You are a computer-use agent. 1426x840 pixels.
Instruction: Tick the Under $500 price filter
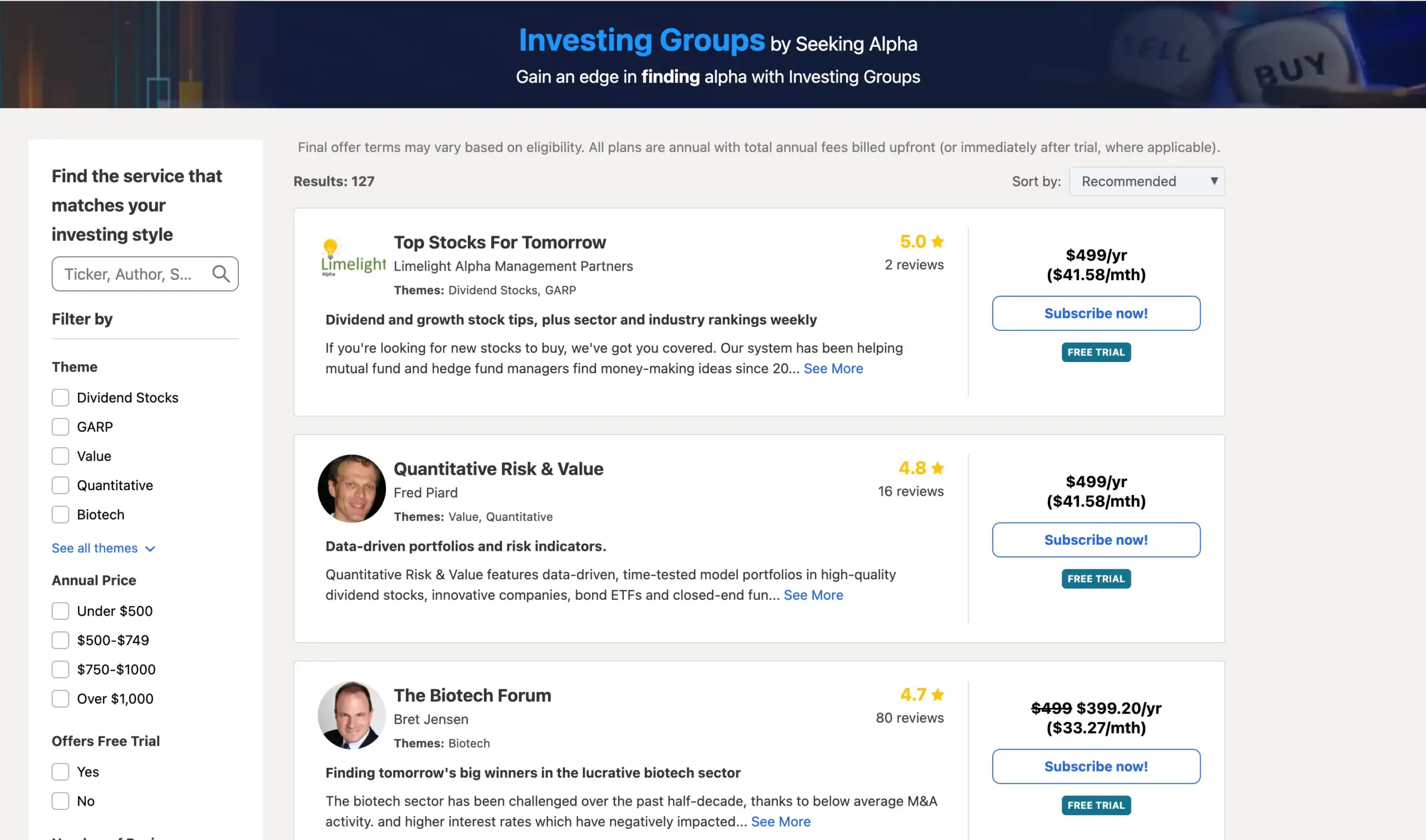pyautogui.click(x=61, y=611)
